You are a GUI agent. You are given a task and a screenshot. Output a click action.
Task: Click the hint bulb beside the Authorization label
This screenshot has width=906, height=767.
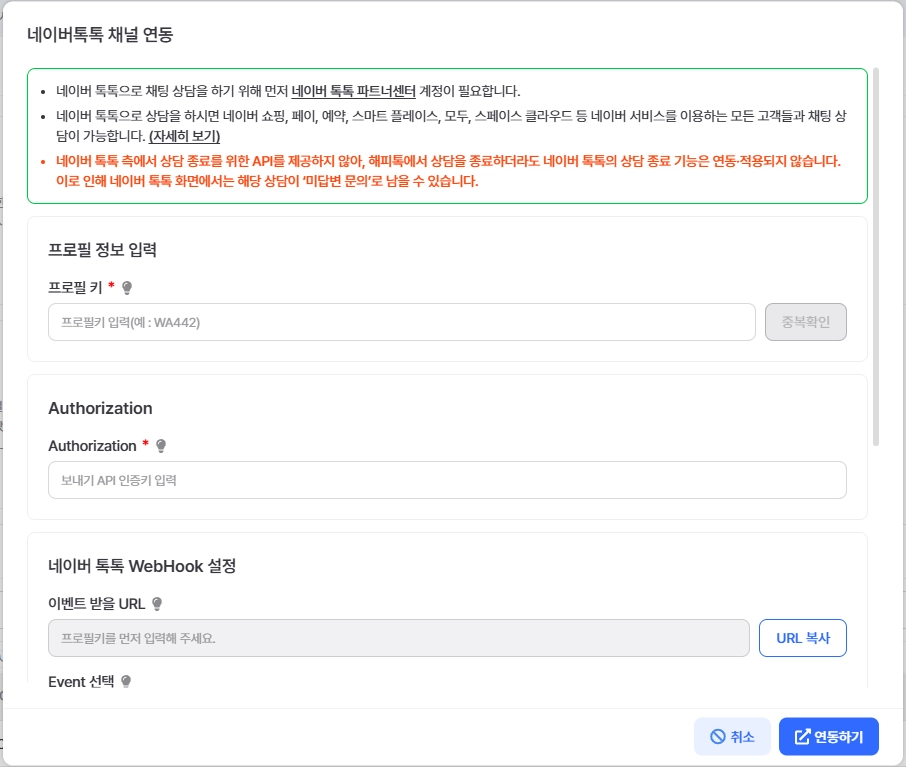[161, 446]
